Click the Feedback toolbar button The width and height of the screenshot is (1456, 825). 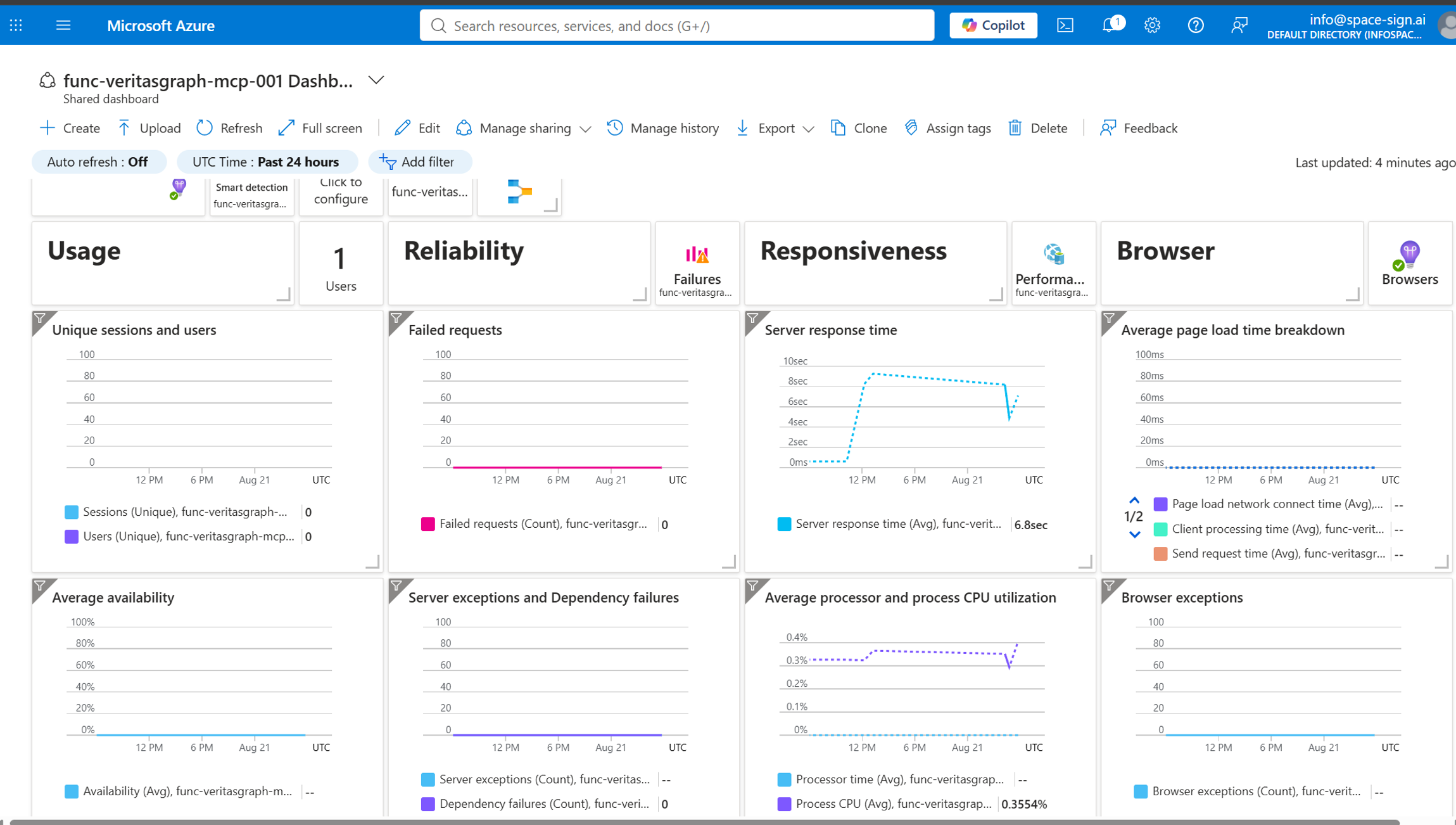point(1139,128)
